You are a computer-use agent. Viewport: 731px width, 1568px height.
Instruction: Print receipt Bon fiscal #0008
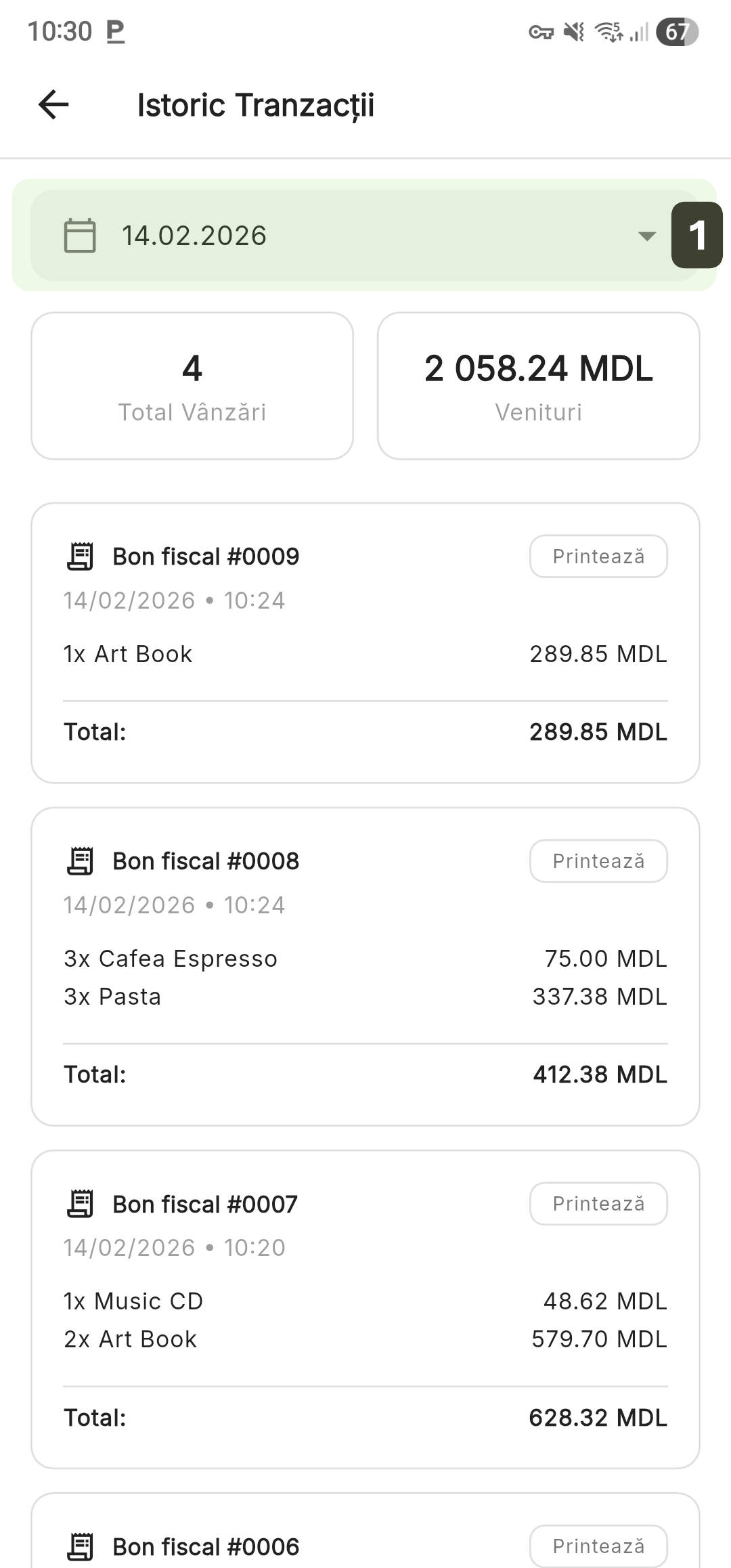pyautogui.click(x=598, y=861)
